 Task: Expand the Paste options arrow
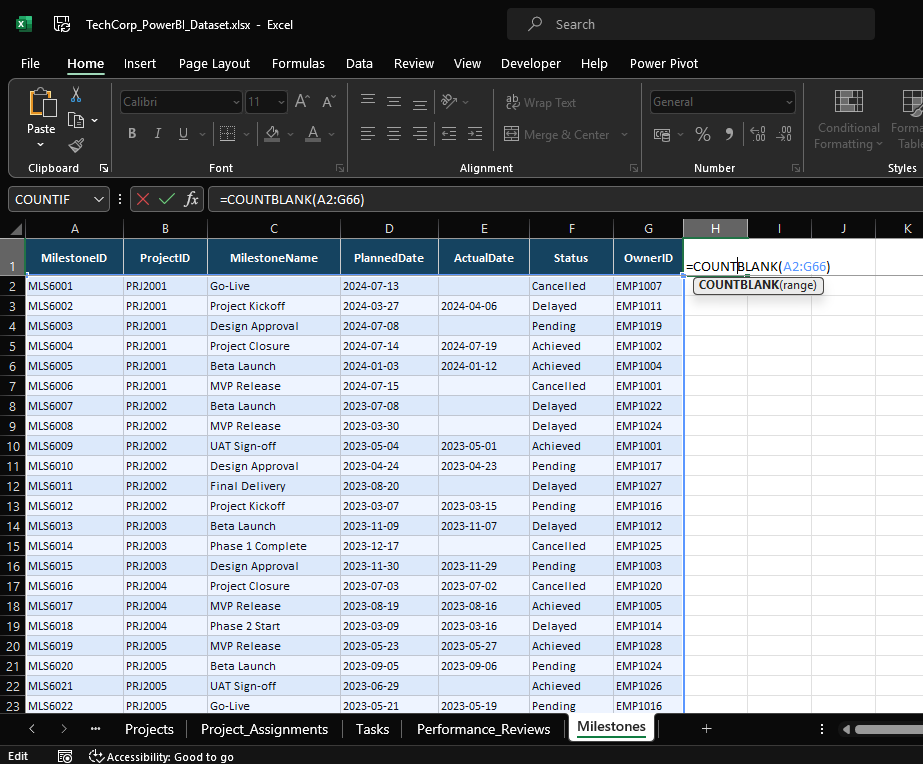point(41,145)
